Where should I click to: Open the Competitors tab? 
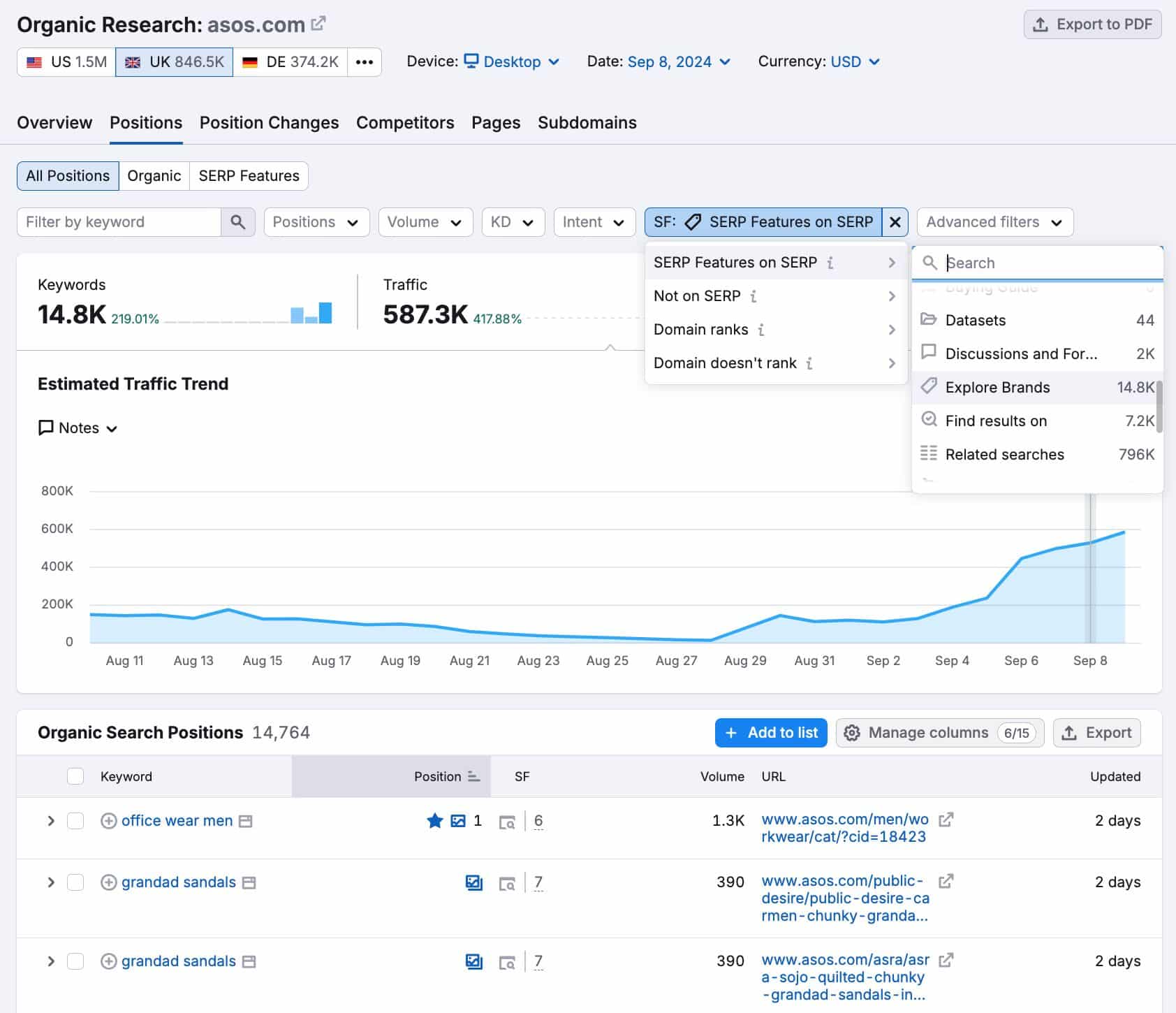(x=405, y=123)
